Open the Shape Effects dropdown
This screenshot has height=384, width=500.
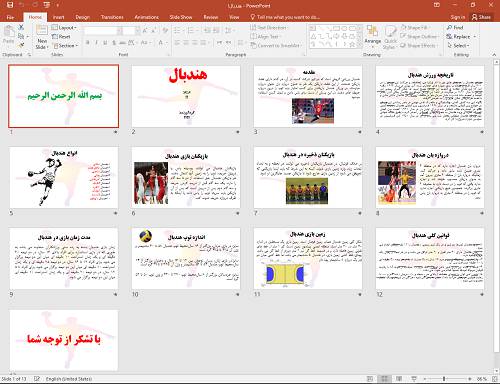point(419,46)
